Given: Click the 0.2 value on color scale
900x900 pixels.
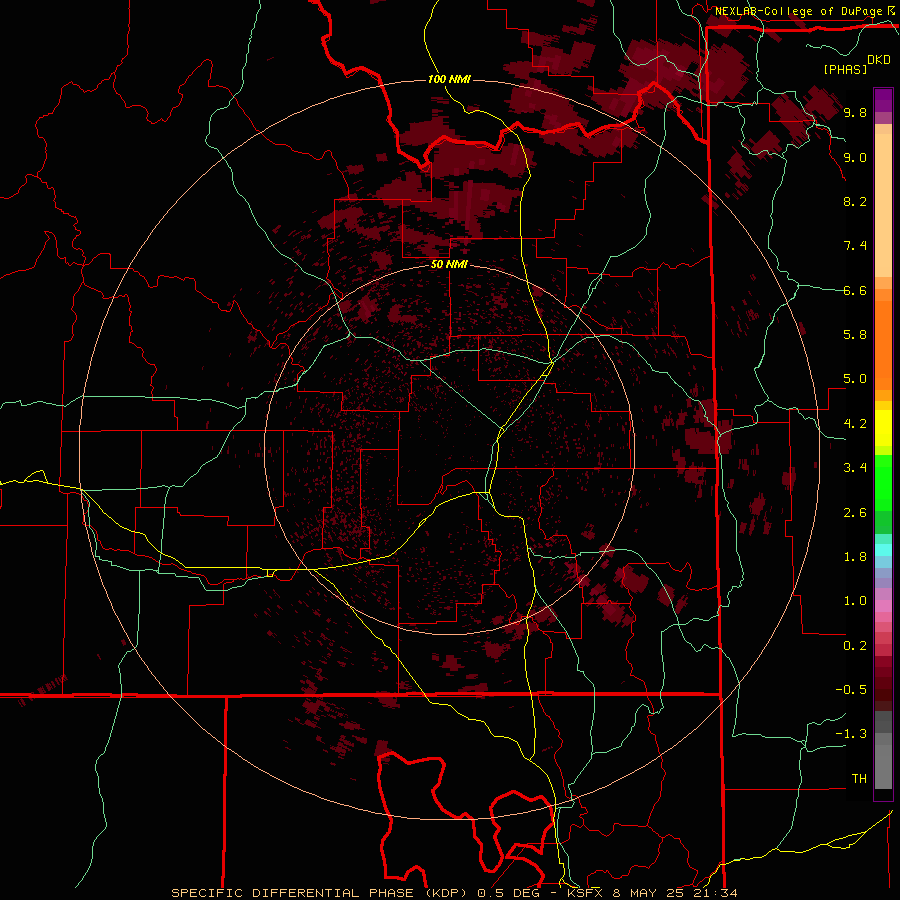Looking at the screenshot, I should pyautogui.click(x=855, y=646).
